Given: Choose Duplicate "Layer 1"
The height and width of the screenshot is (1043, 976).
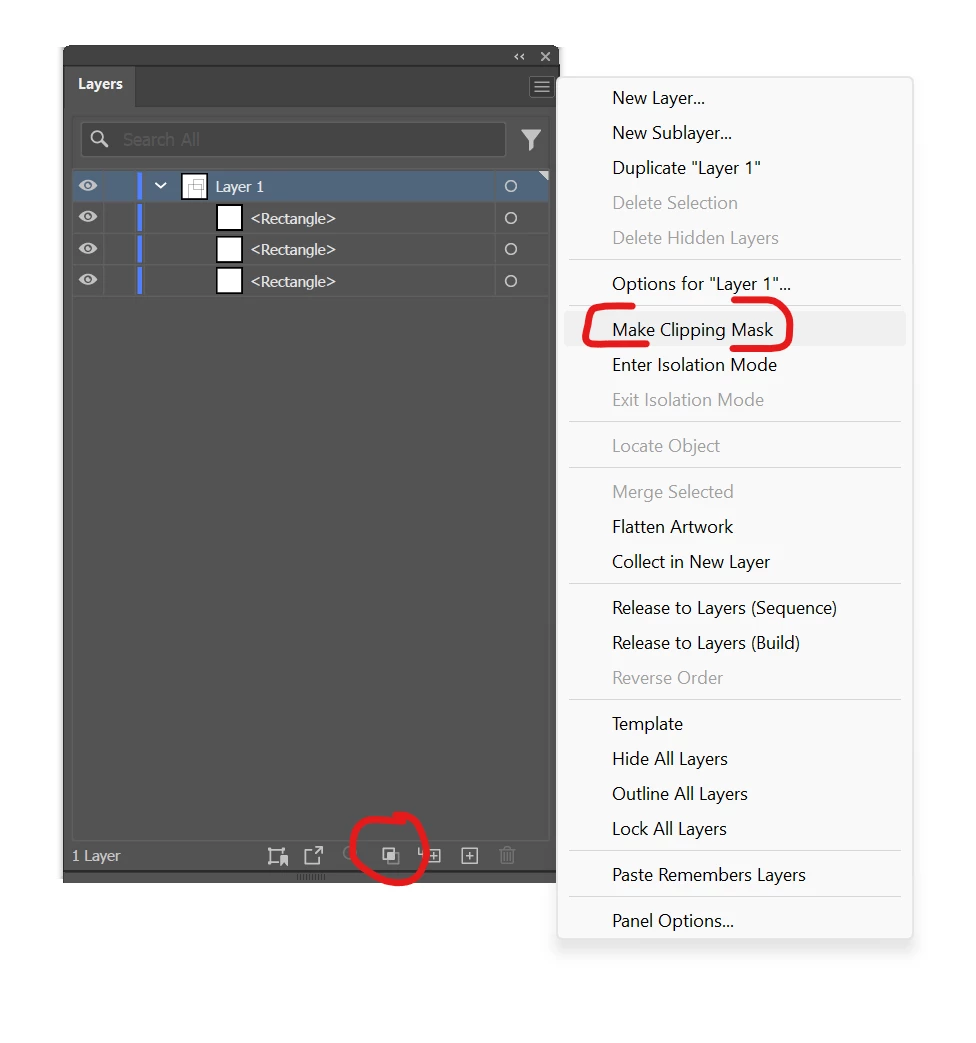Looking at the screenshot, I should [x=686, y=168].
